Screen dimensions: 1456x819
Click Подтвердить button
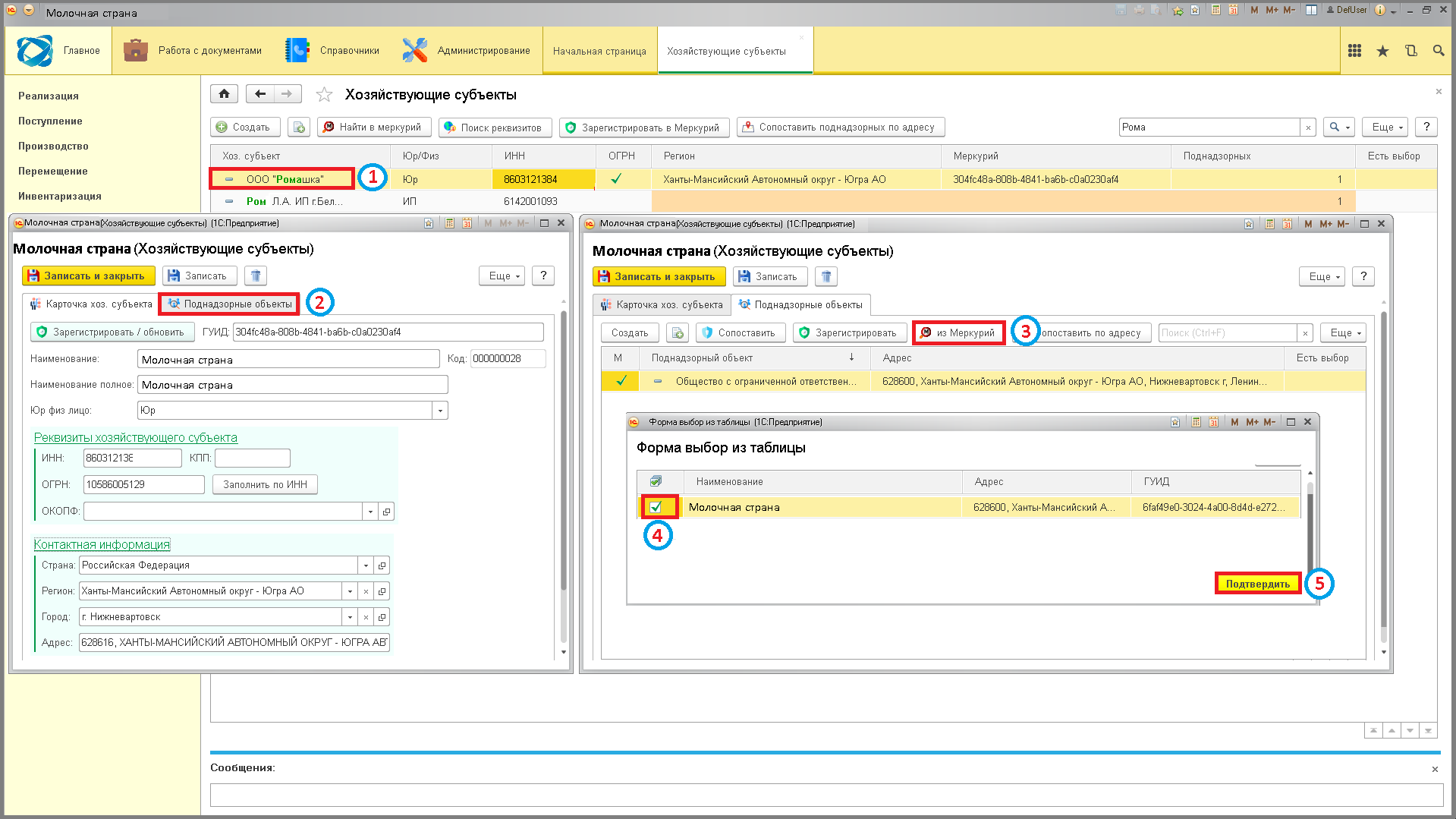pyautogui.click(x=1257, y=584)
